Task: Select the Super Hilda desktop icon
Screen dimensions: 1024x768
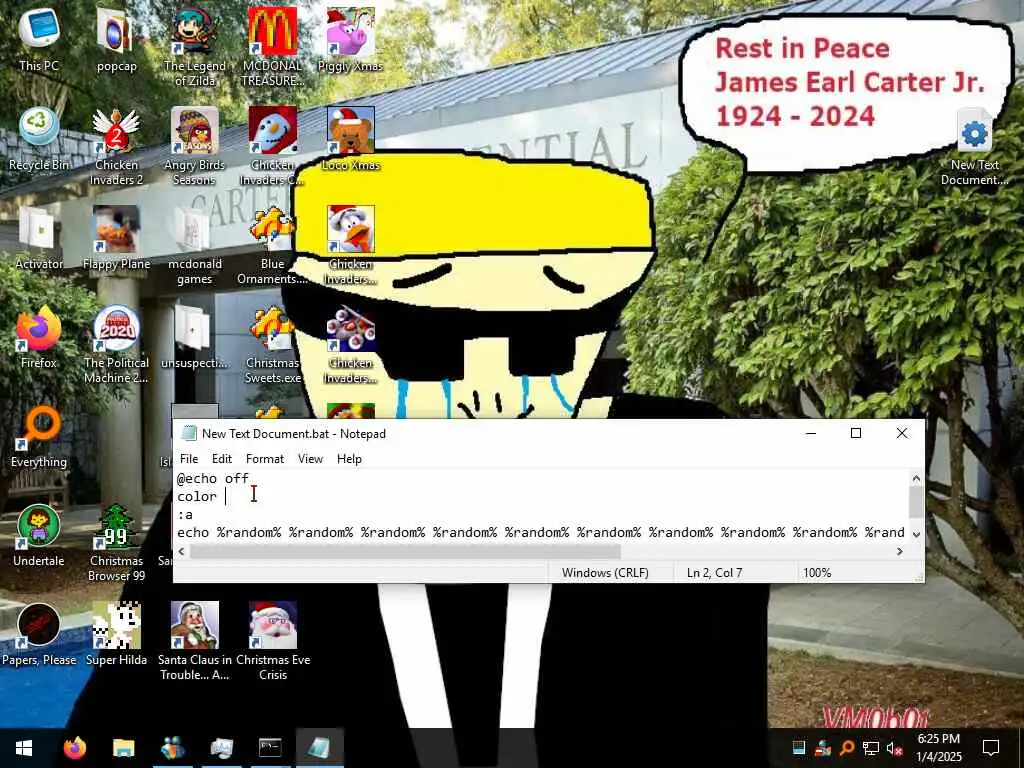Action: [x=116, y=633]
